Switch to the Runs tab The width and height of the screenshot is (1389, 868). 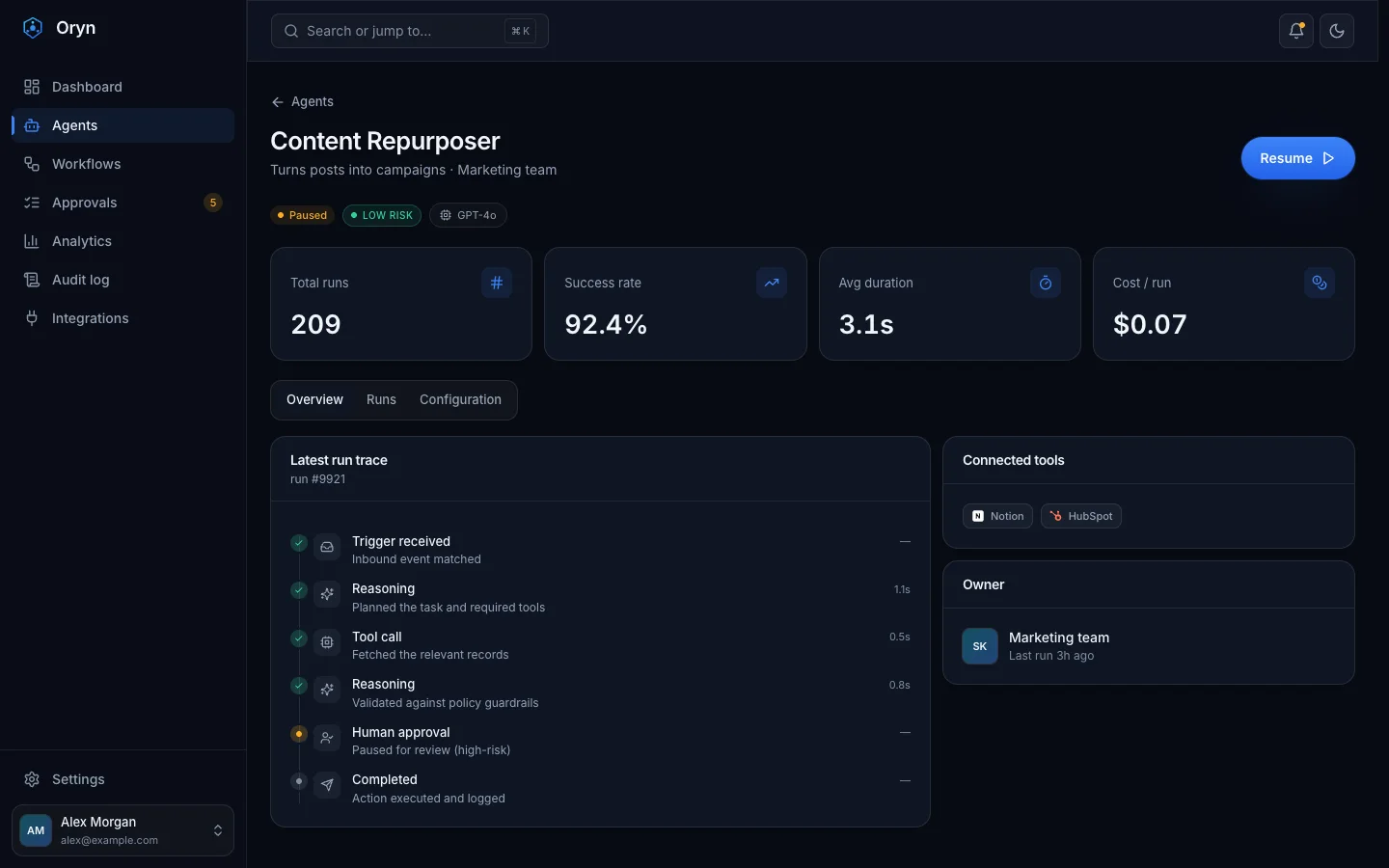click(381, 399)
